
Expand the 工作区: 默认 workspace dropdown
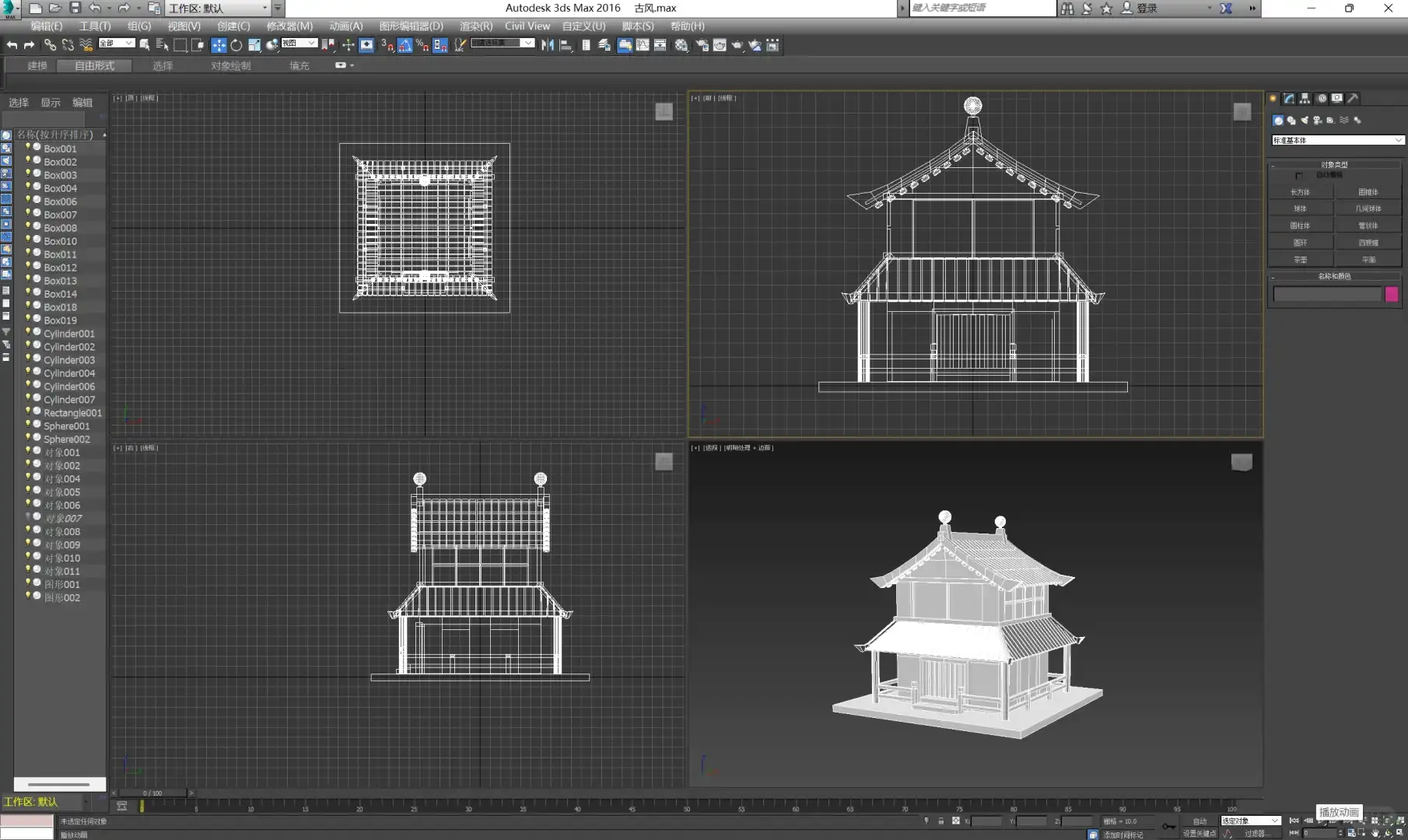click(218, 8)
